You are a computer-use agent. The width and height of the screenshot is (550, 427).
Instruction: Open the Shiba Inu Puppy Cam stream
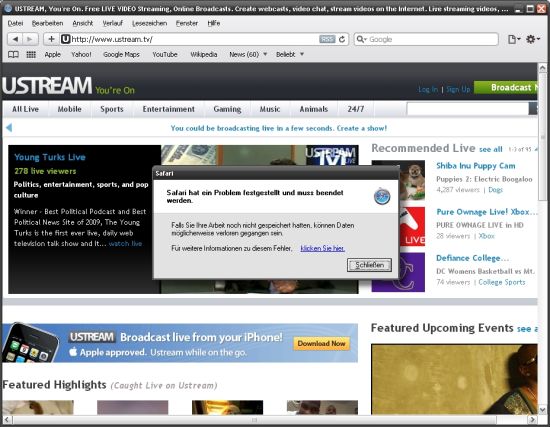(x=476, y=166)
